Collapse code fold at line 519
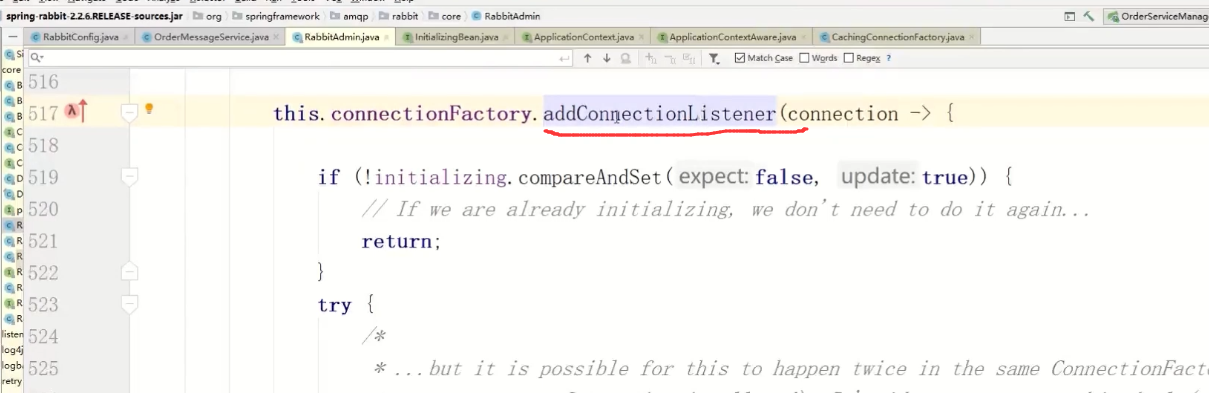Image resolution: width=1209 pixels, height=393 pixels. [x=129, y=177]
